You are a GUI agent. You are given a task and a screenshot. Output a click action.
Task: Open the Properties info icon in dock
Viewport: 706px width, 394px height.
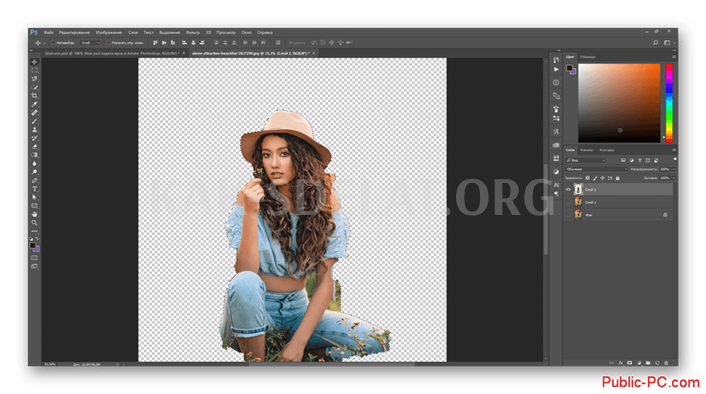click(556, 82)
